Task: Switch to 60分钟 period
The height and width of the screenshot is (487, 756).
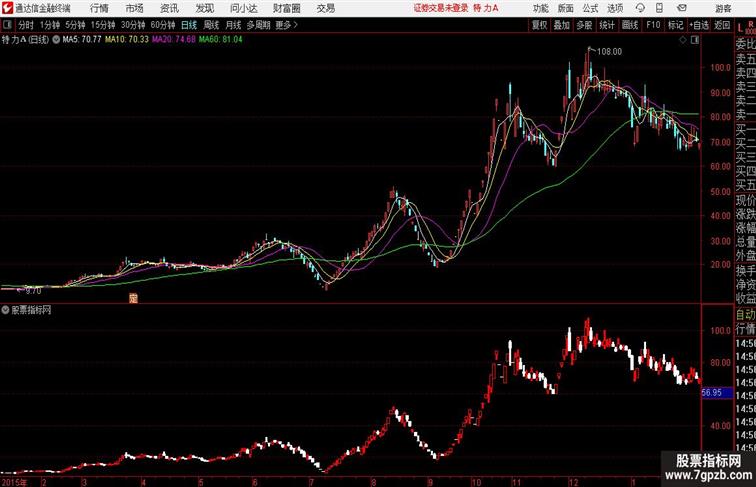Action: coord(163,25)
